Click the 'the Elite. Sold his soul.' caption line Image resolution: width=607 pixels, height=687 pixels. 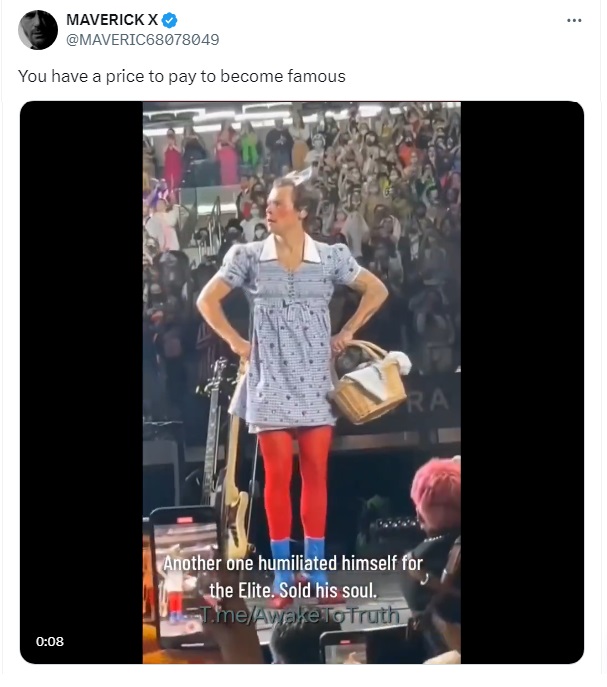point(293,590)
